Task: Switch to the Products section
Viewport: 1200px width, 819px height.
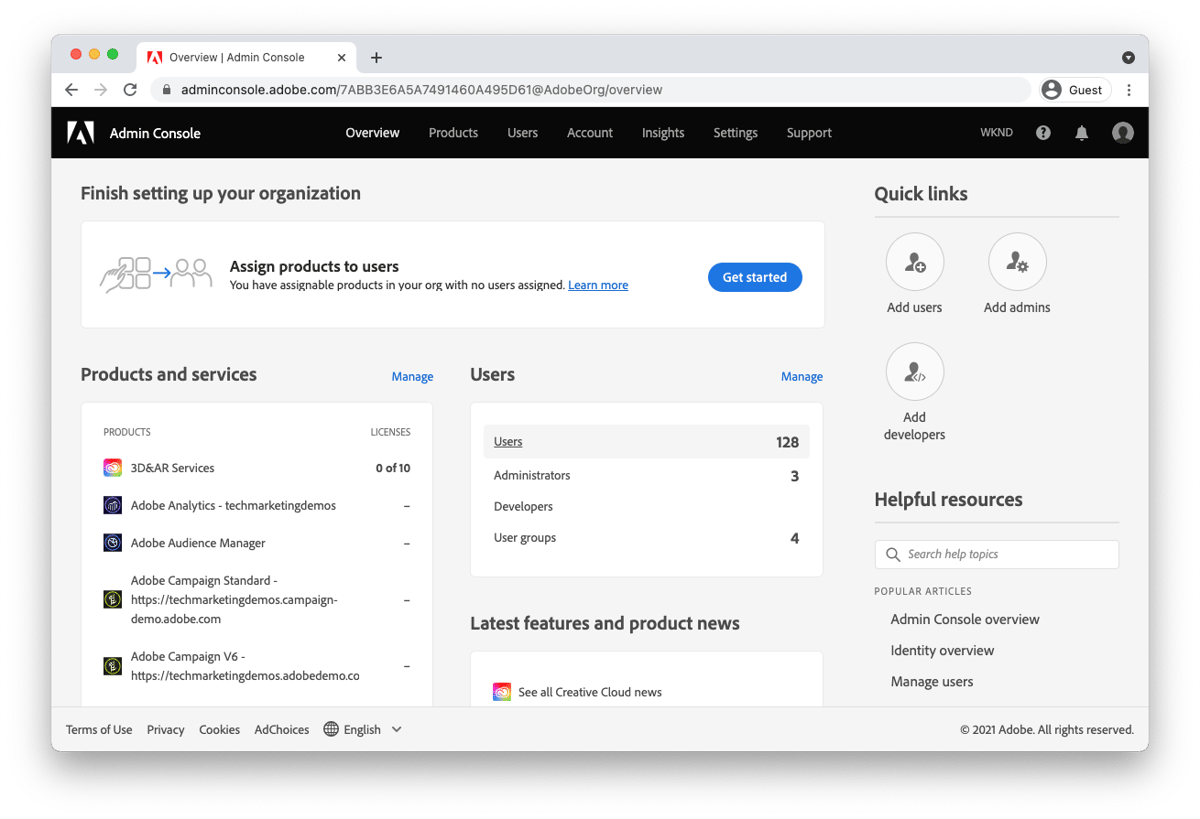Action: pos(453,132)
